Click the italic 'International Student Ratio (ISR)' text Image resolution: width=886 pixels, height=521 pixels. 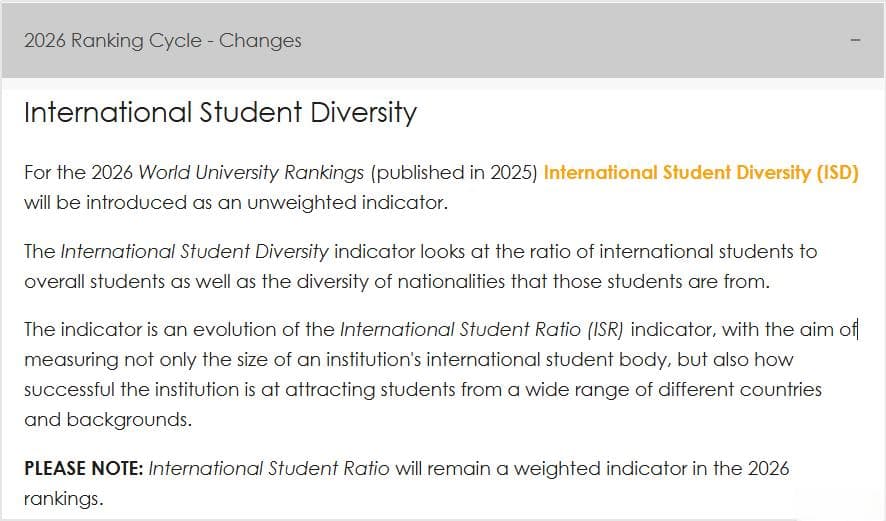pos(482,329)
